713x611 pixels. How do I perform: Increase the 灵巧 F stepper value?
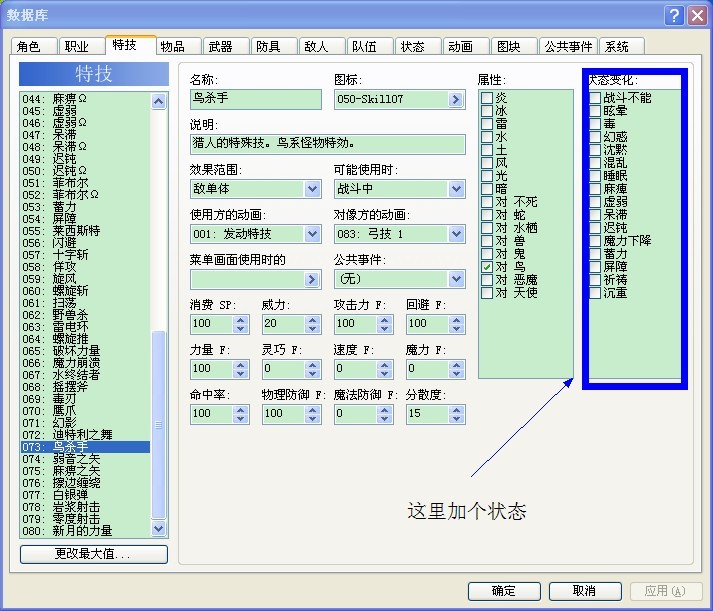[312, 365]
